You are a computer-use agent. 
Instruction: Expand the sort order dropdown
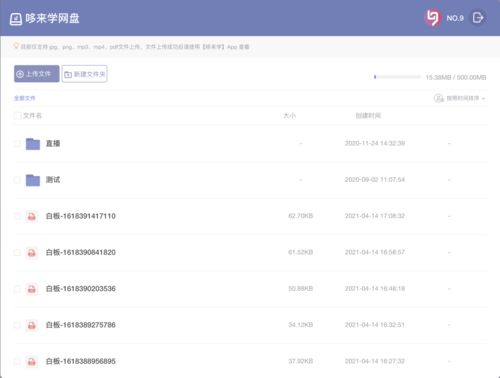pyautogui.click(x=466, y=98)
